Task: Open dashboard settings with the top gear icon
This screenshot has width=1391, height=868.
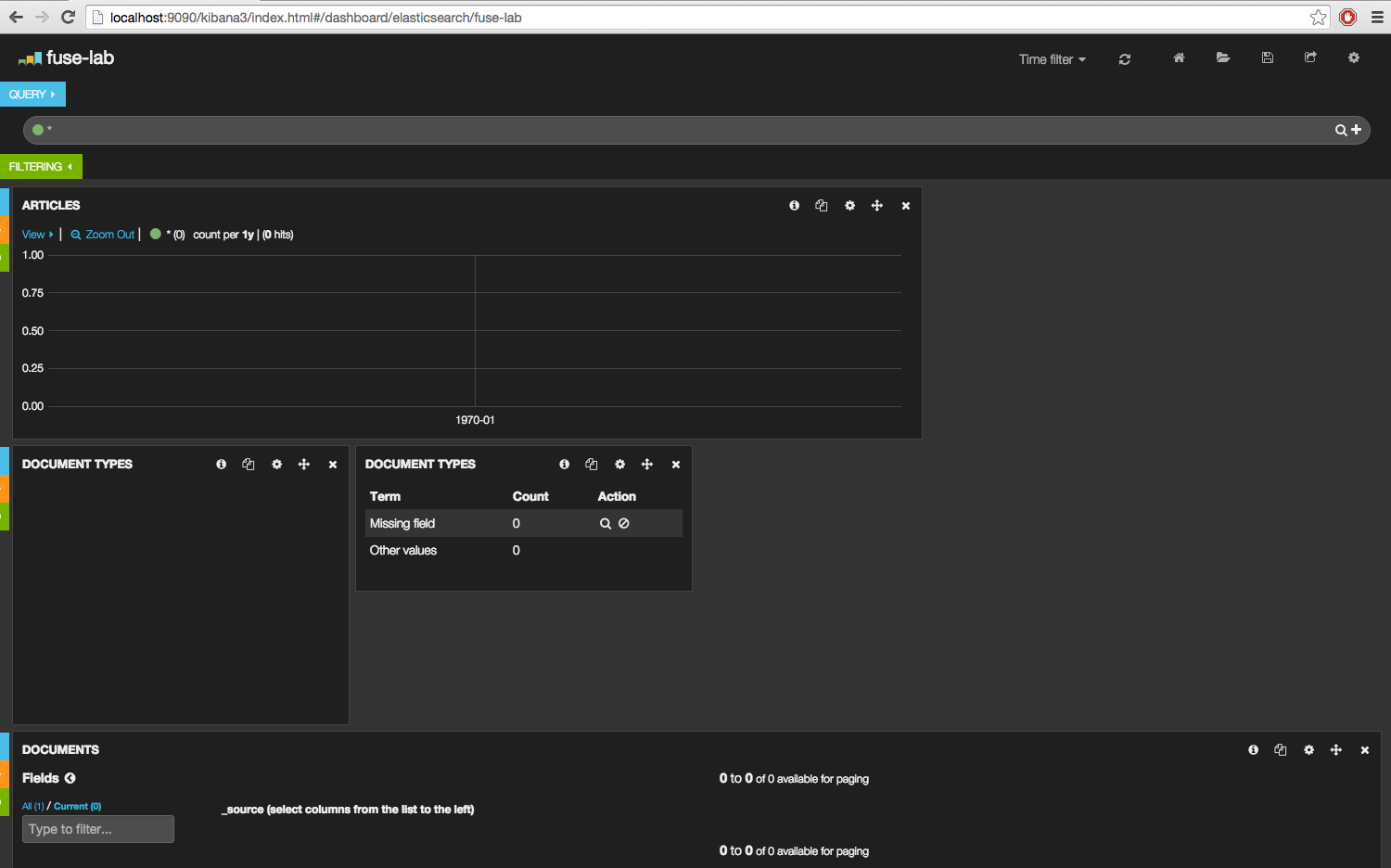Action: click(x=1354, y=57)
